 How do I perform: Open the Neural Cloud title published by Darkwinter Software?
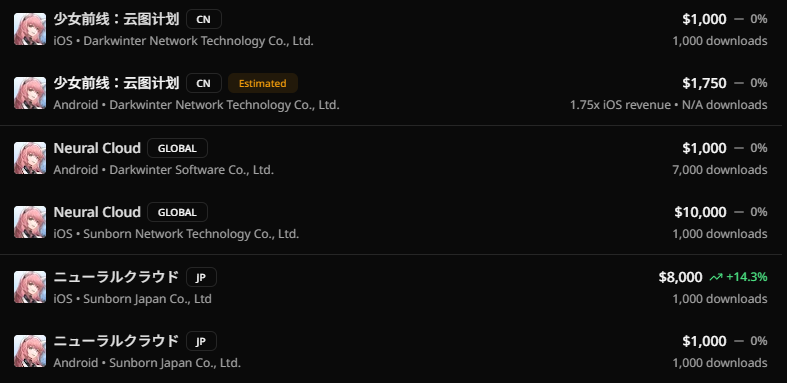pos(97,148)
